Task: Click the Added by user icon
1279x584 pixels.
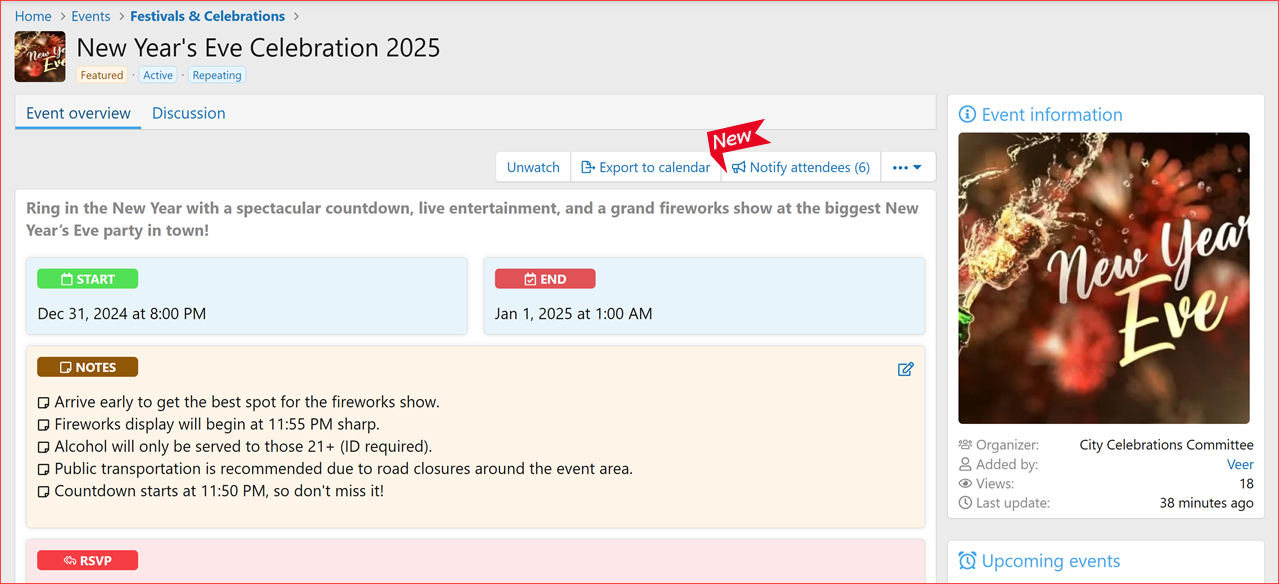Action: coord(965,464)
